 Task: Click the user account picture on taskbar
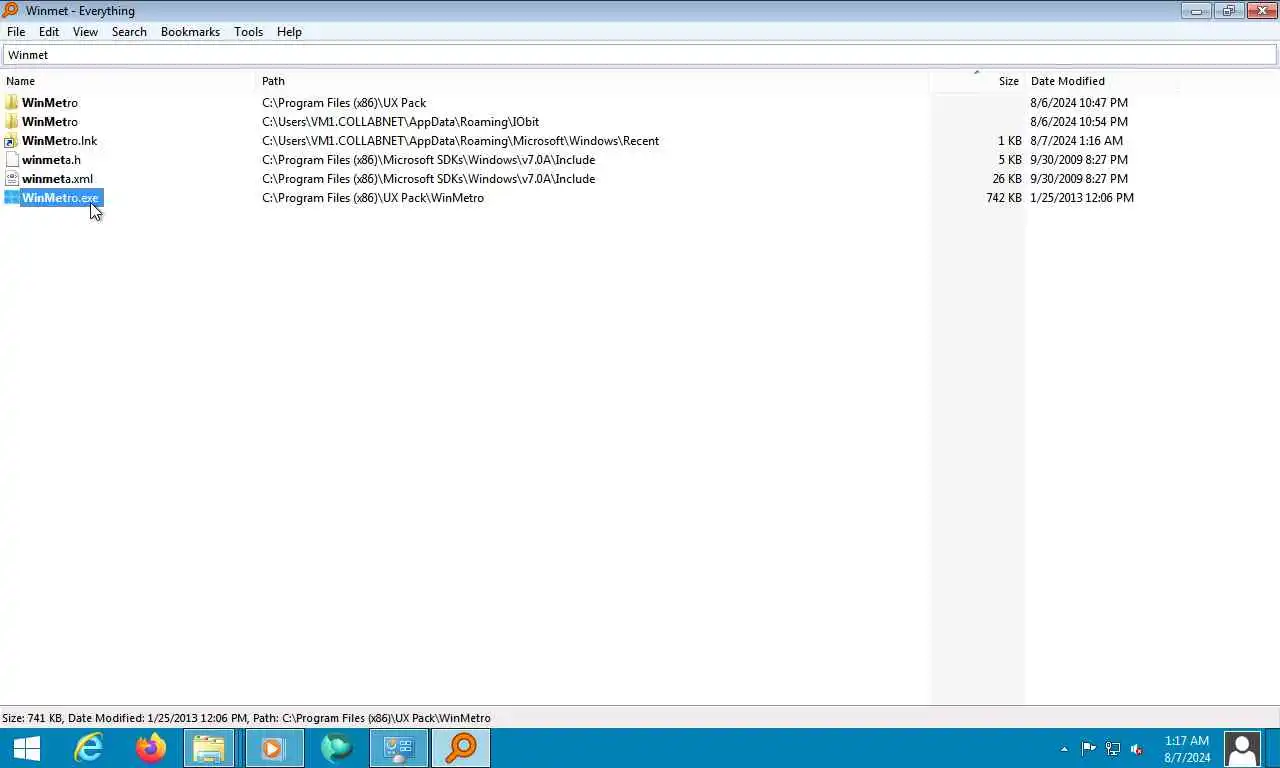tap(1242, 749)
